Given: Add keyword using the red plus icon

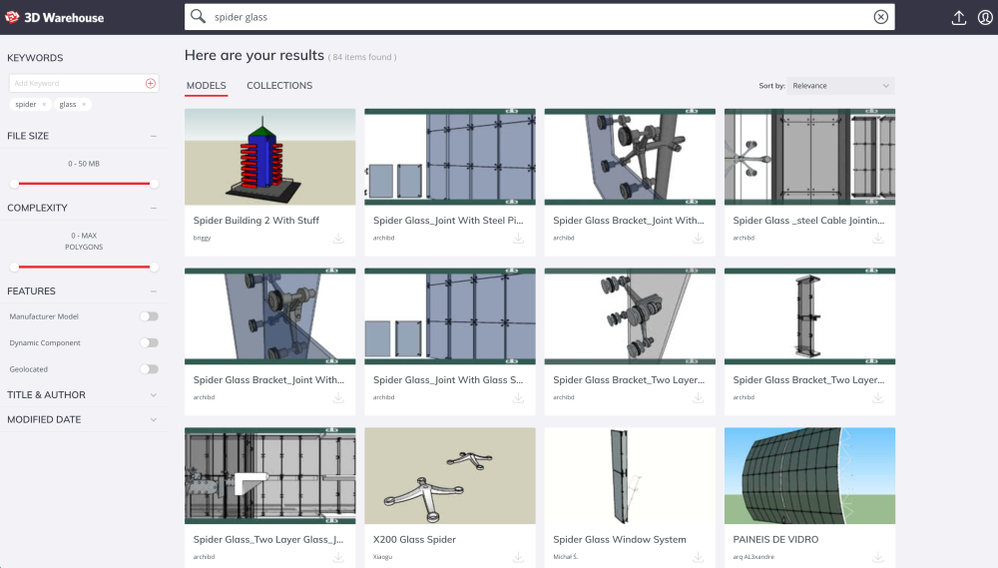Looking at the screenshot, I should pos(150,83).
